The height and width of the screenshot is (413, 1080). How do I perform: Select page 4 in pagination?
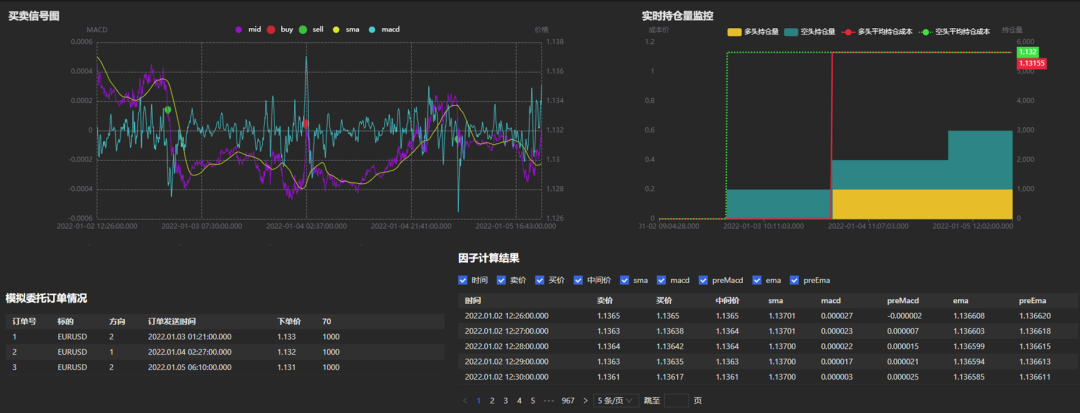[519, 400]
